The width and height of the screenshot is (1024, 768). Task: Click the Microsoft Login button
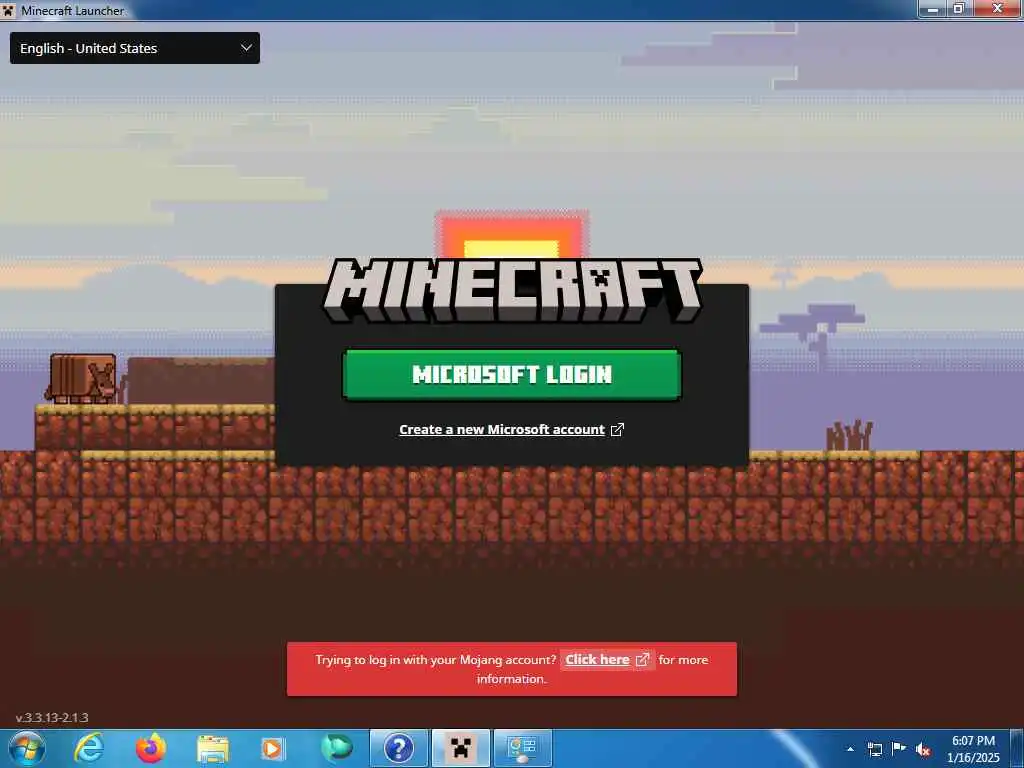512,374
